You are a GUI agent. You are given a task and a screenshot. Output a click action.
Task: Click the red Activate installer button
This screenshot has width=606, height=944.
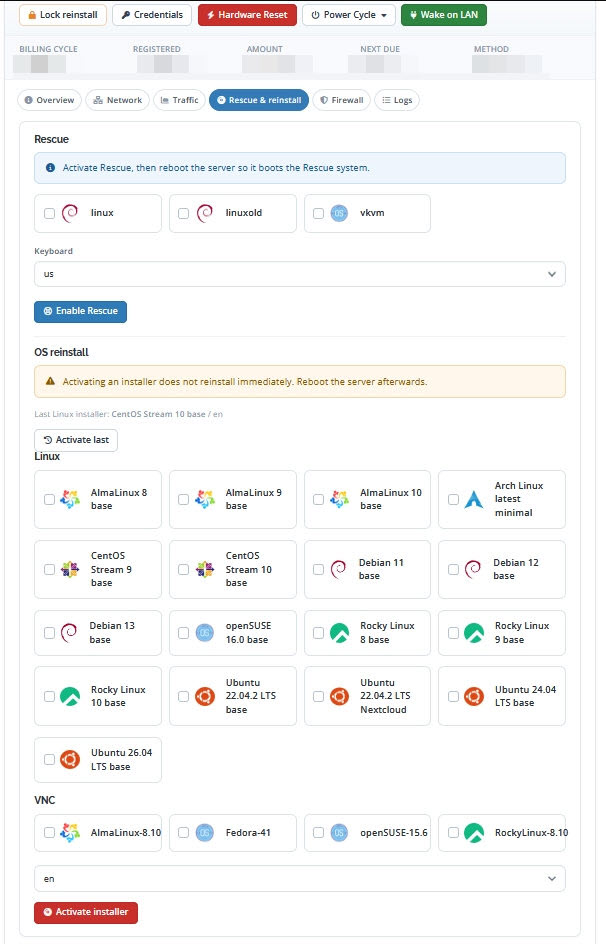86,912
